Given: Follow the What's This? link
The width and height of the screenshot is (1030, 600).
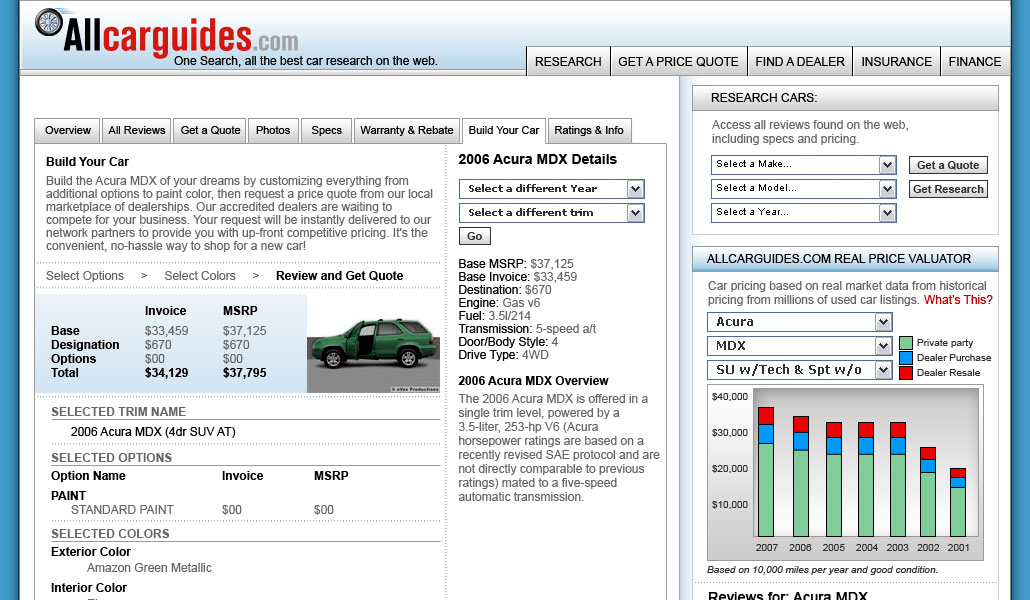Looking at the screenshot, I should click(957, 300).
